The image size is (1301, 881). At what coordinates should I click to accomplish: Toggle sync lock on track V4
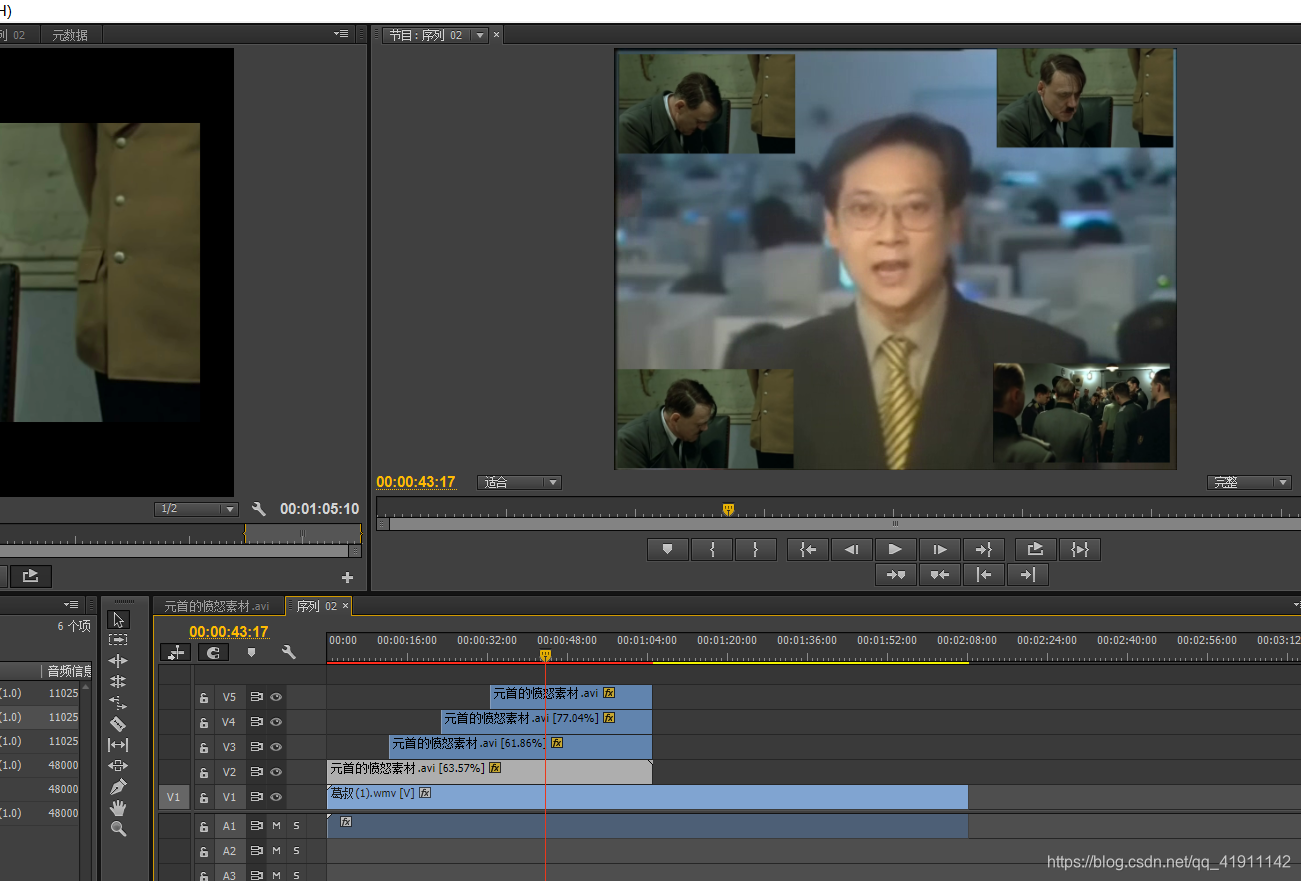coord(257,722)
